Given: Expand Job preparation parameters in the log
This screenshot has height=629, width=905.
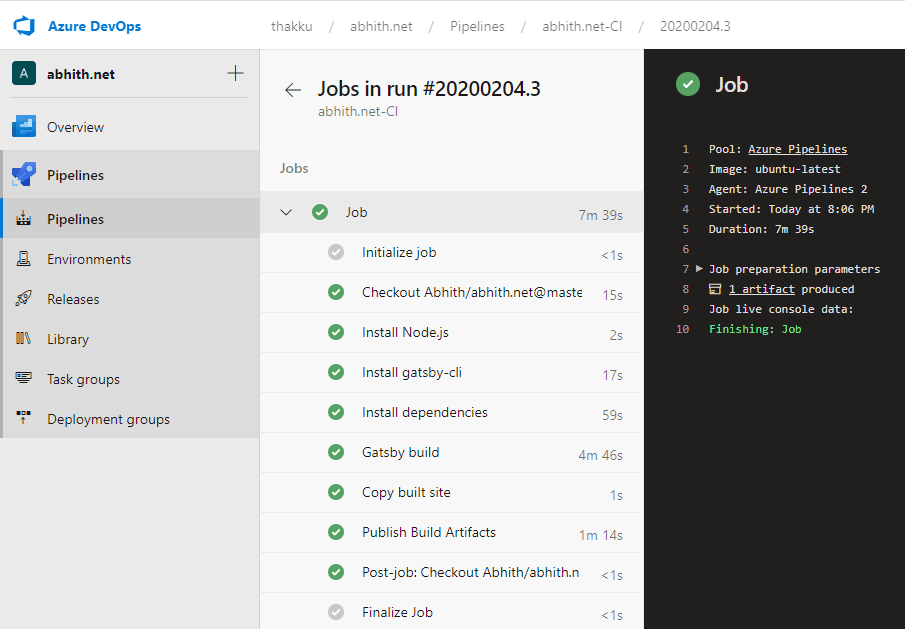Looking at the screenshot, I should pos(700,269).
